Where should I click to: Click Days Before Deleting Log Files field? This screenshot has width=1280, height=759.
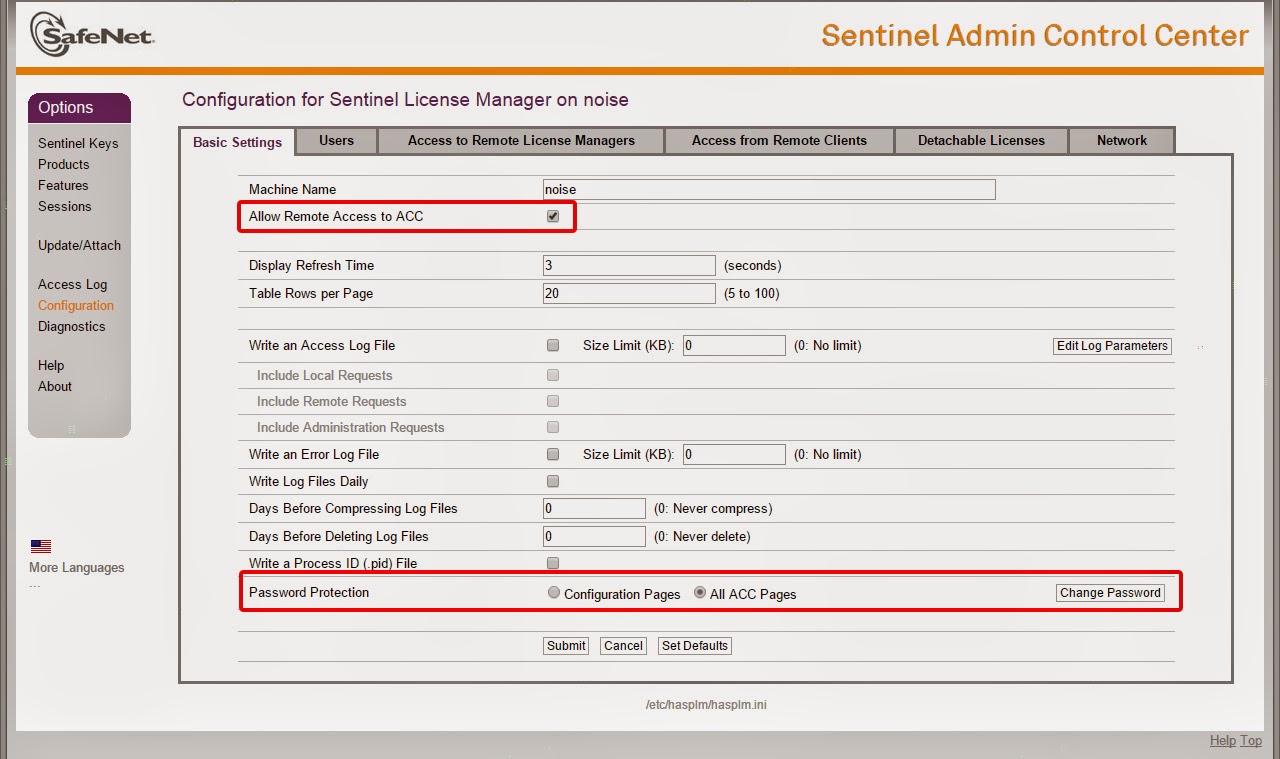594,536
